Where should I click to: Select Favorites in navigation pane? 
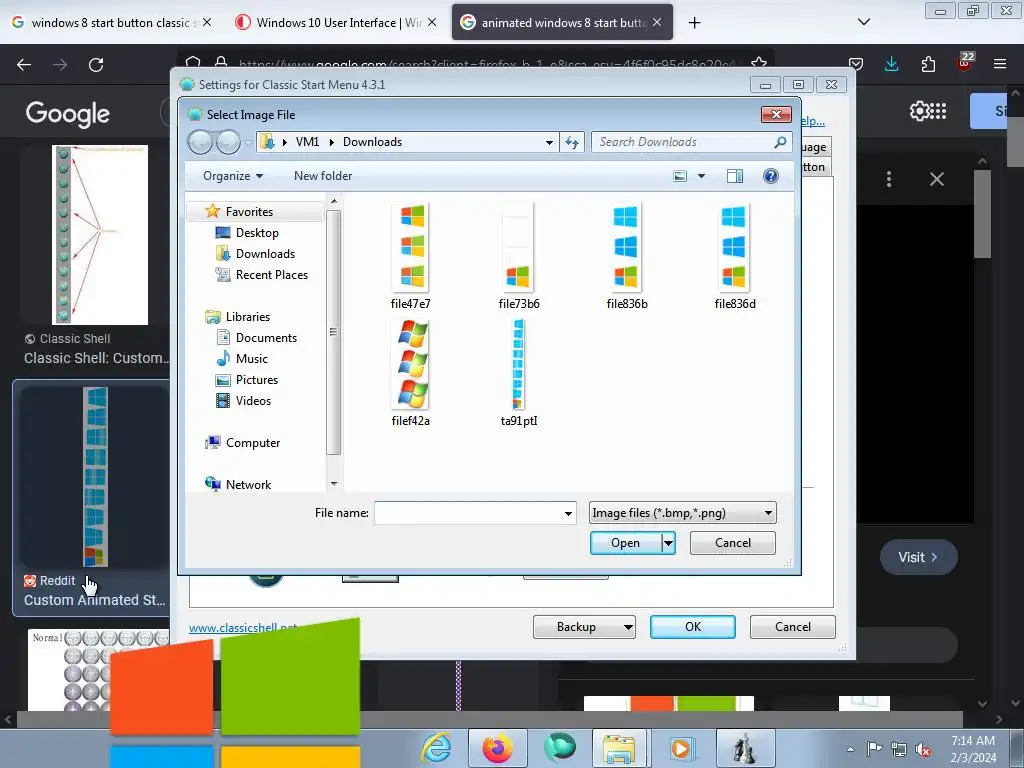point(249,212)
